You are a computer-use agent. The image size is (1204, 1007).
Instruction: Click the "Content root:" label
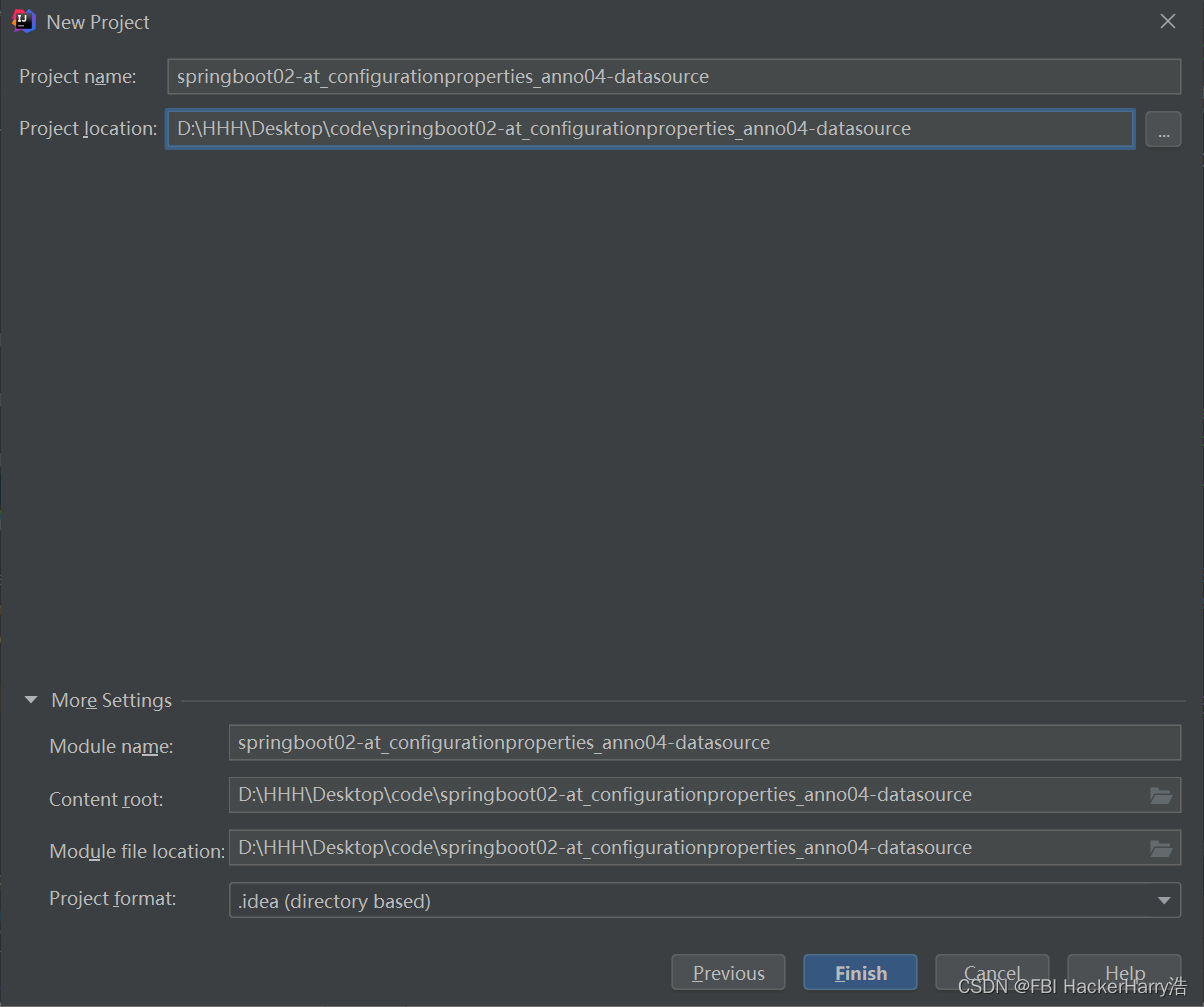(106, 799)
